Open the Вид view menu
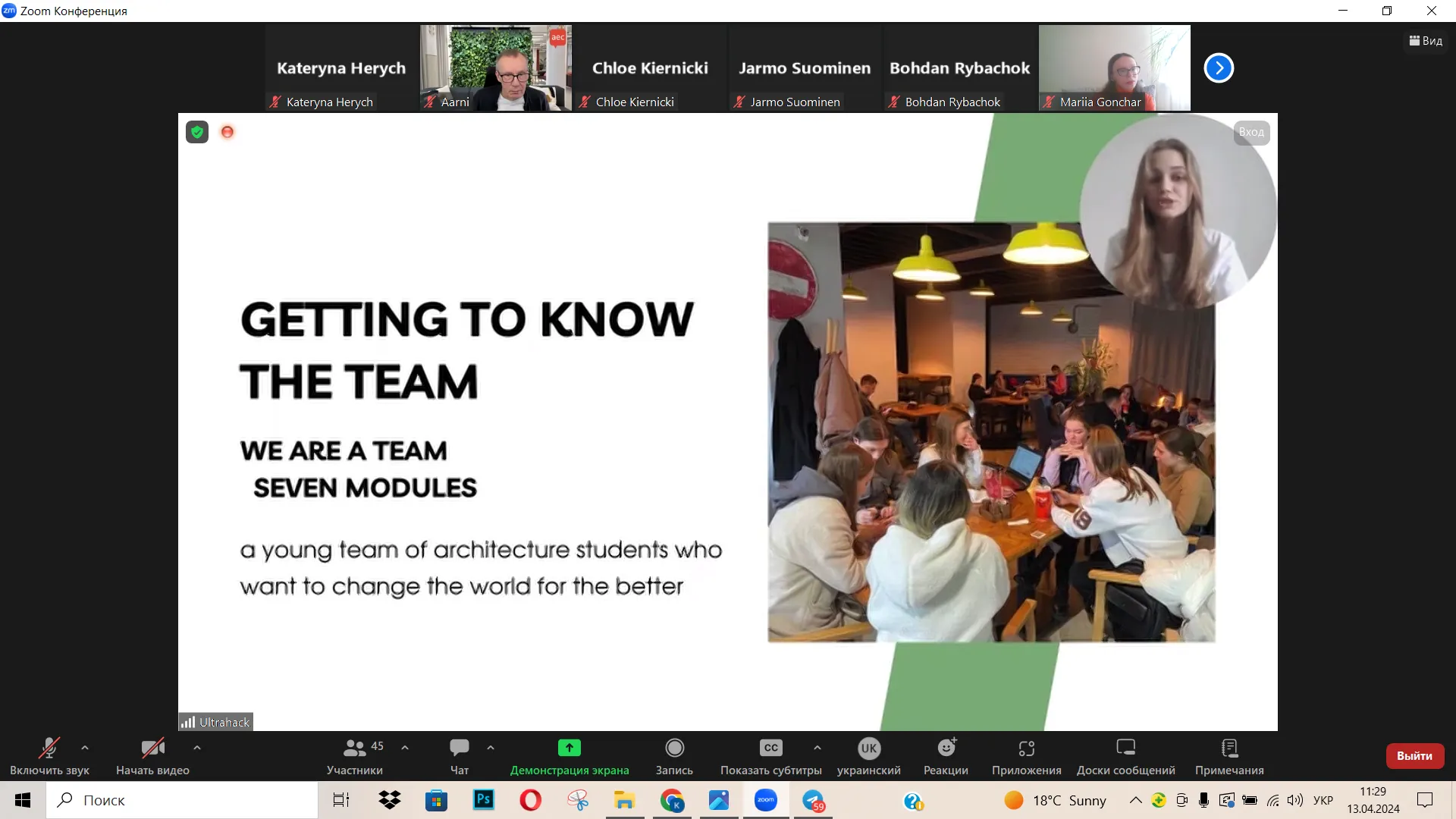Screen dimensions: 1456x819 (1426, 41)
